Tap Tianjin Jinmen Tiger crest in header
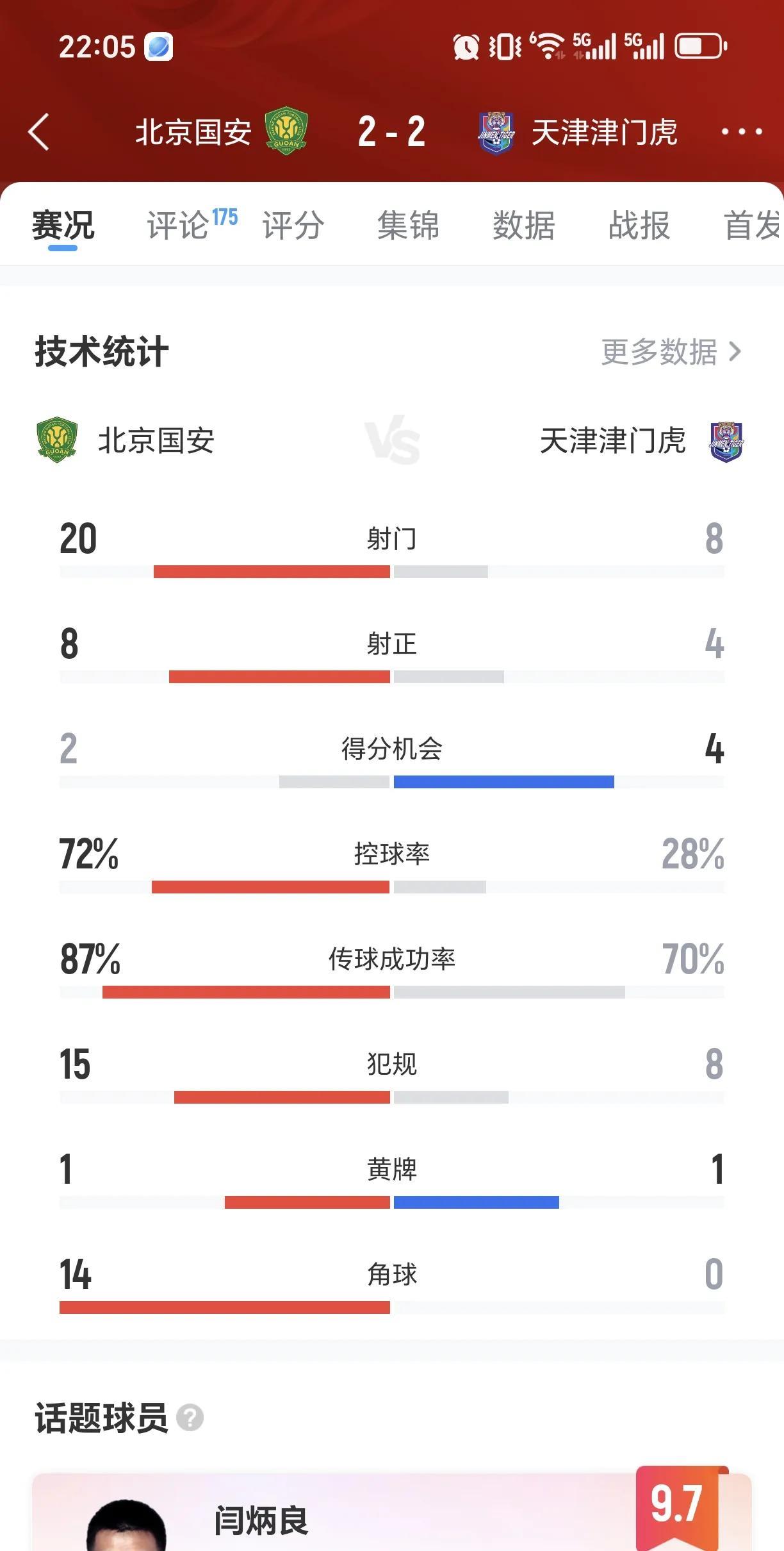The width and height of the screenshot is (784, 1551). click(x=496, y=133)
